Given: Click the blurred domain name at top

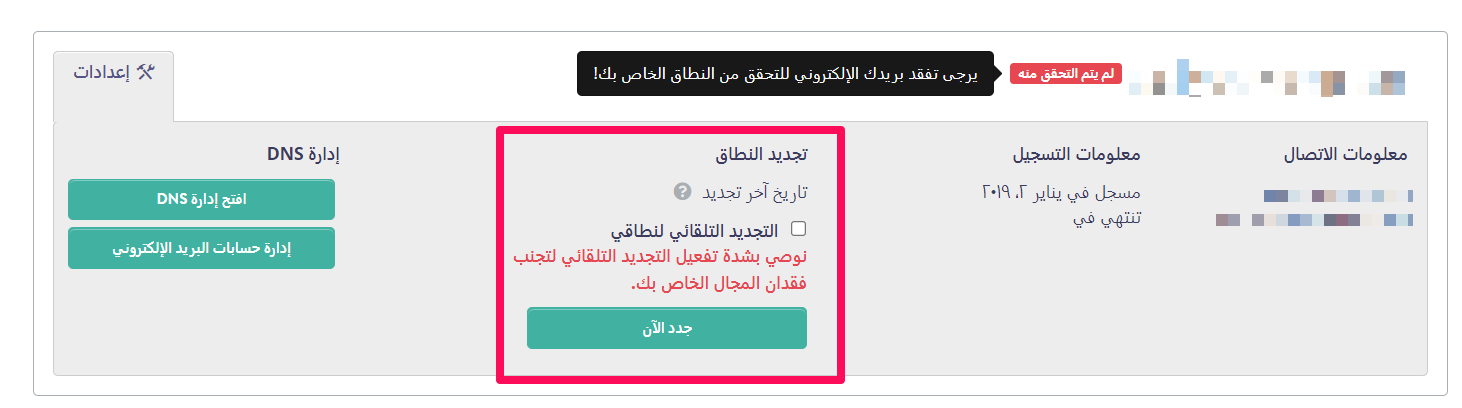Looking at the screenshot, I should click(x=1267, y=77).
